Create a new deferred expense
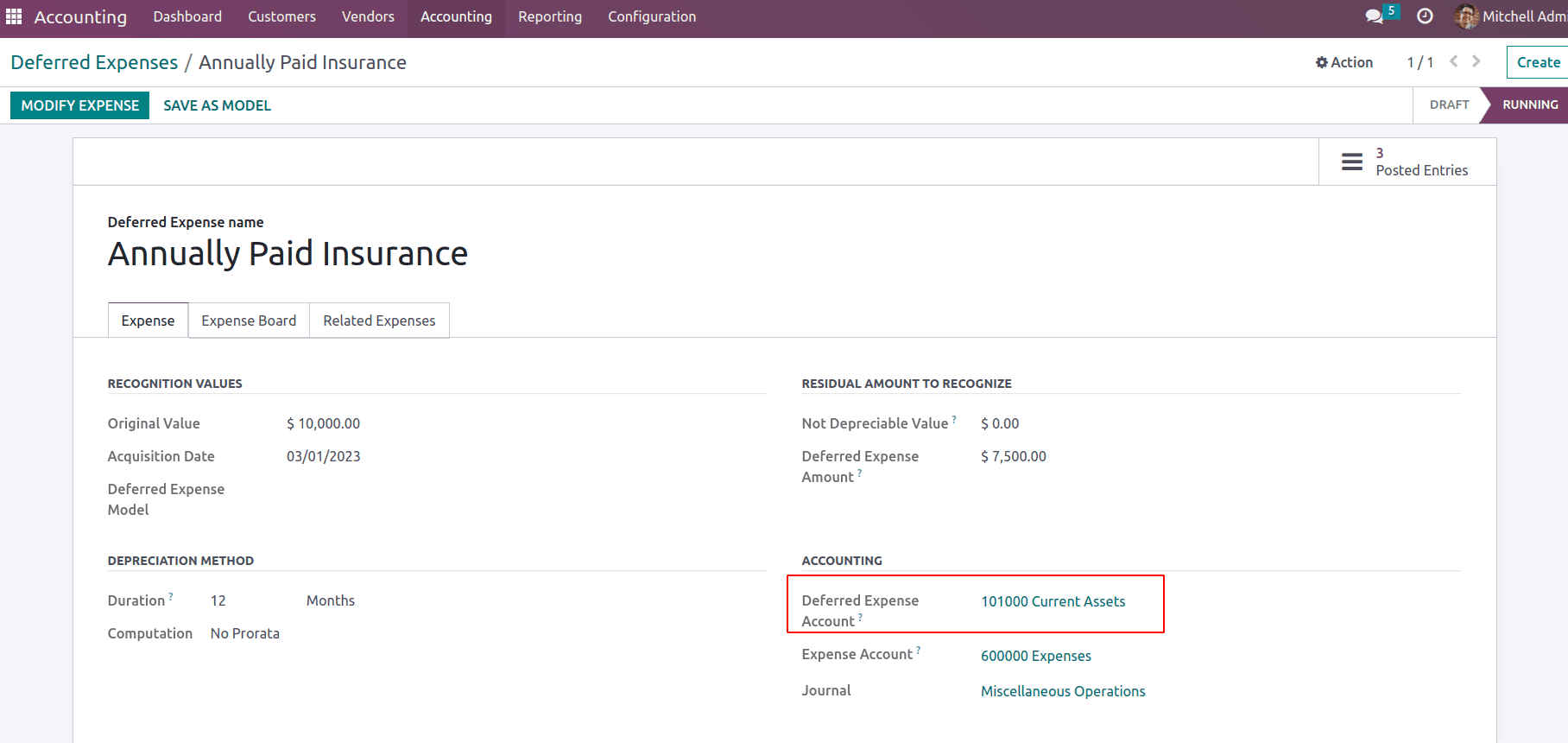1568x743 pixels. coord(1538,62)
